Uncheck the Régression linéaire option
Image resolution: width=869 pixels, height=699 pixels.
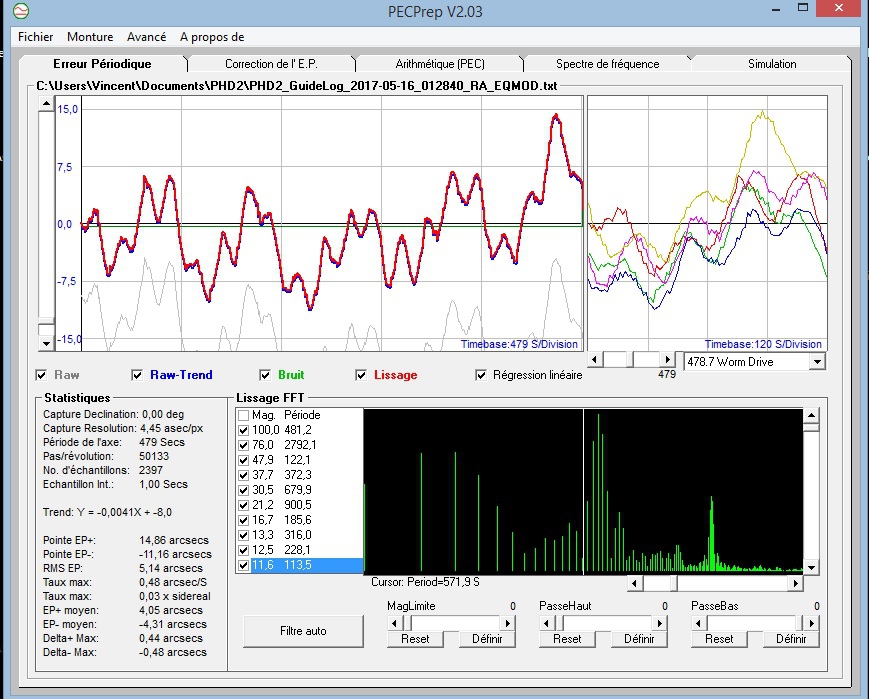point(481,375)
